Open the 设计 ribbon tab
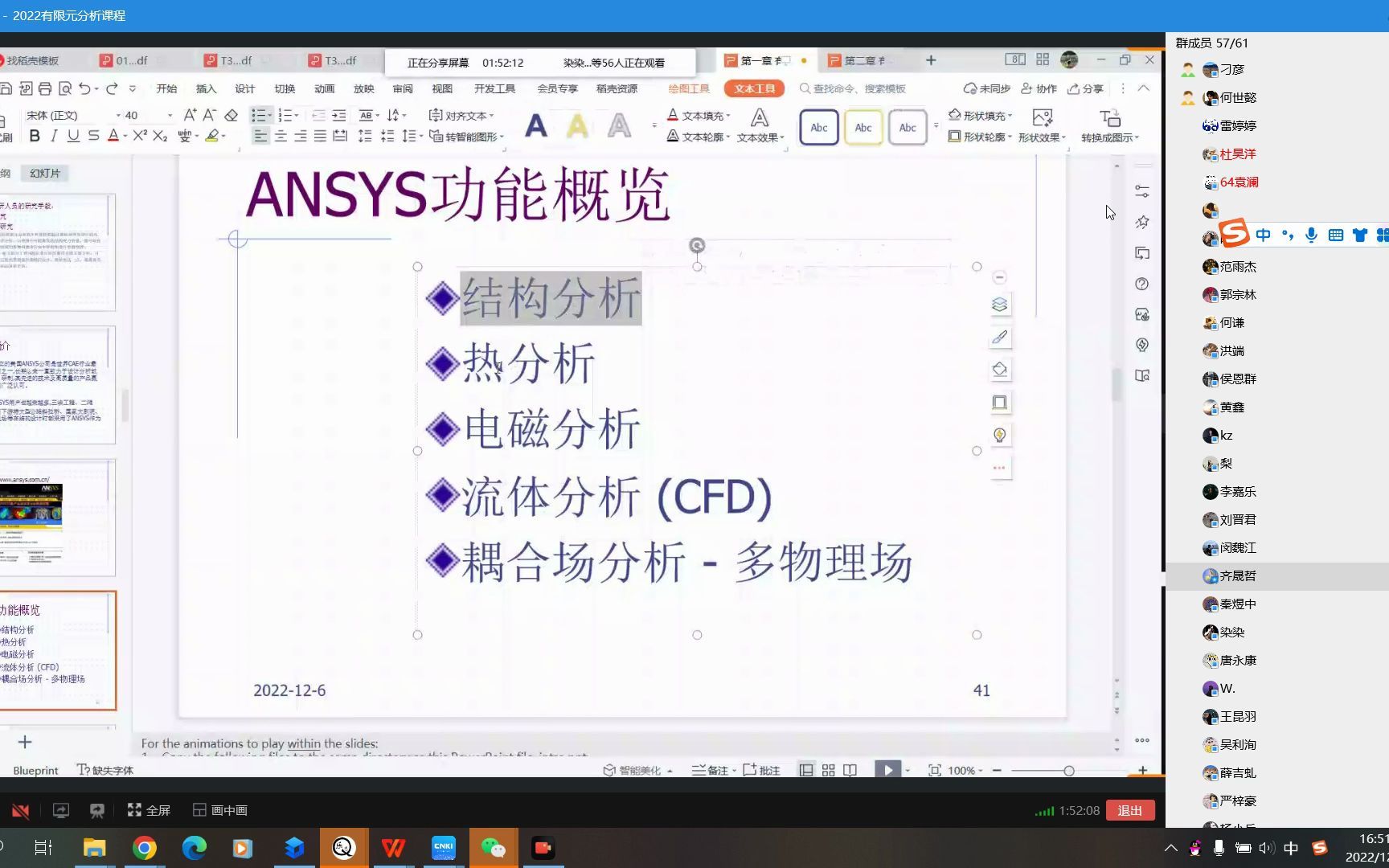The width and height of the screenshot is (1389, 868). [x=244, y=88]
